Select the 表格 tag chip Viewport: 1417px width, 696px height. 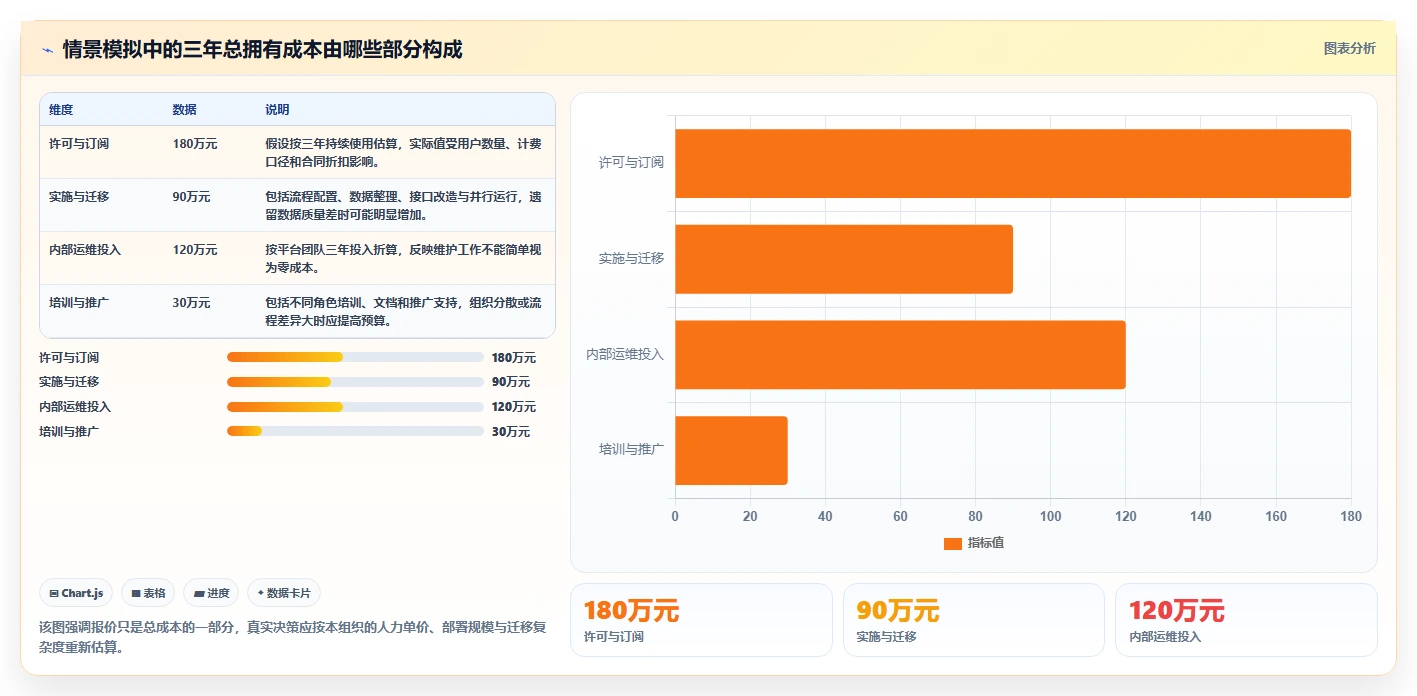[x=148, y=593]
